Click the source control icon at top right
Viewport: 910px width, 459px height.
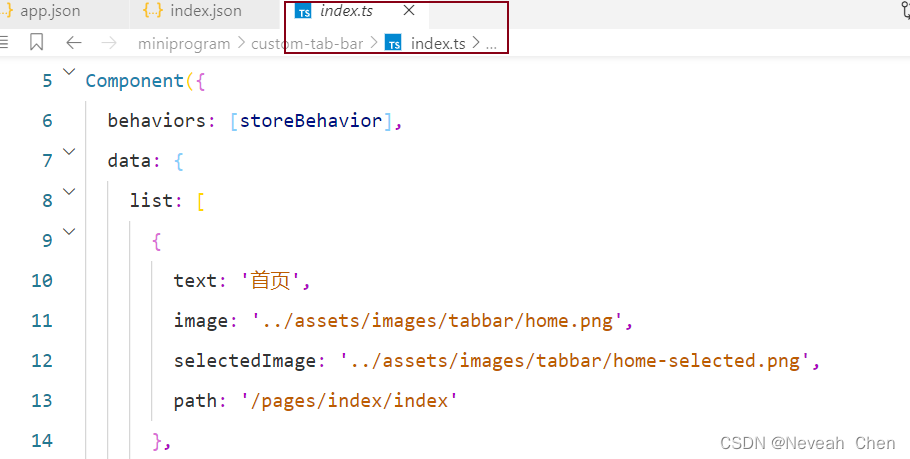[905, 10]
